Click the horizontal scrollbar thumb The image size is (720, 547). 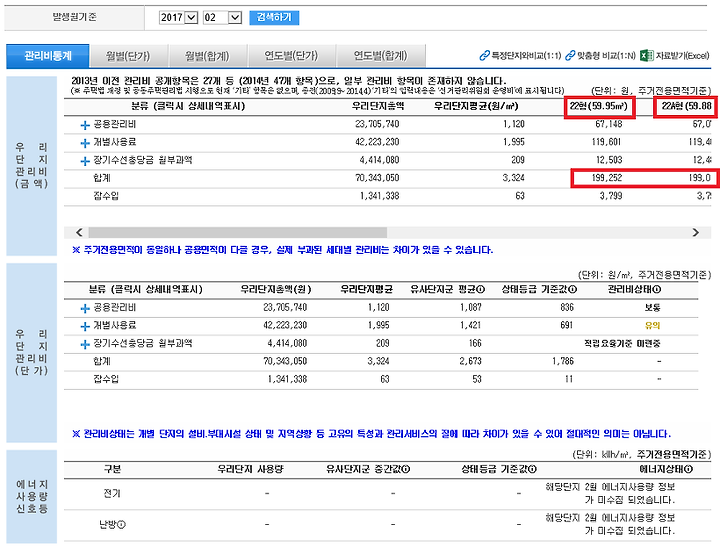pyautogui.click(x=237, y=232)
